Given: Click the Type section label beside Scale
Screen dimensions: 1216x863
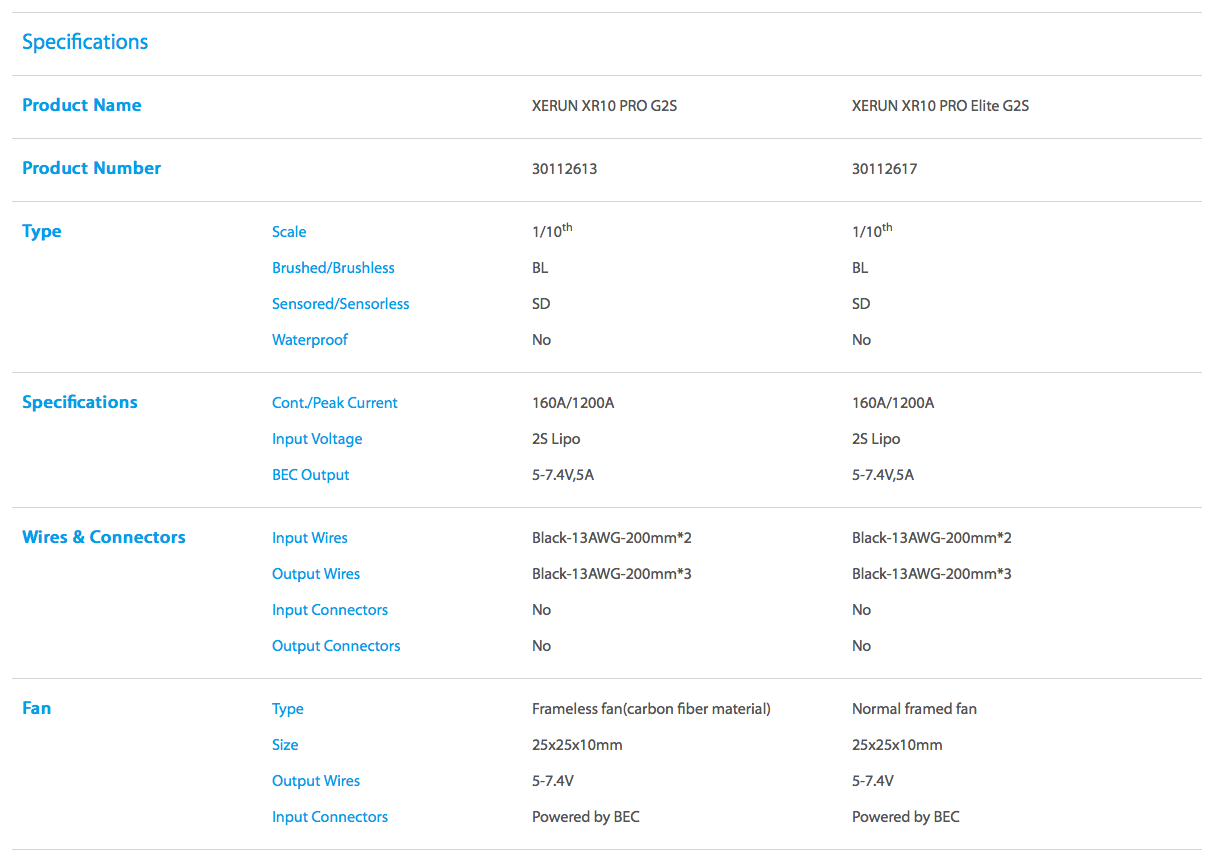Looking at the screenshot, I should tap(42, 231).
